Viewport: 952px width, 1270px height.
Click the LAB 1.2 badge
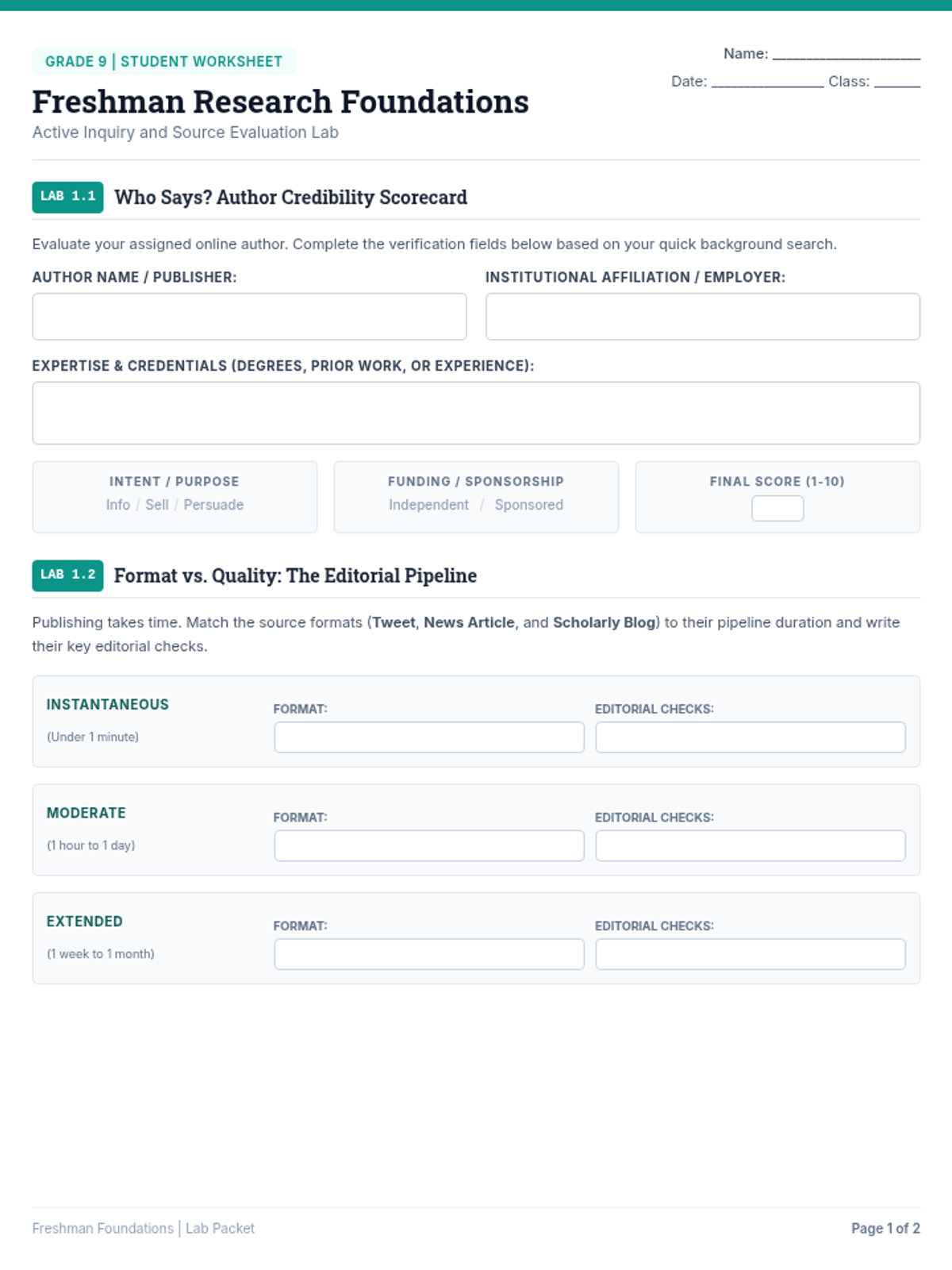67,575
